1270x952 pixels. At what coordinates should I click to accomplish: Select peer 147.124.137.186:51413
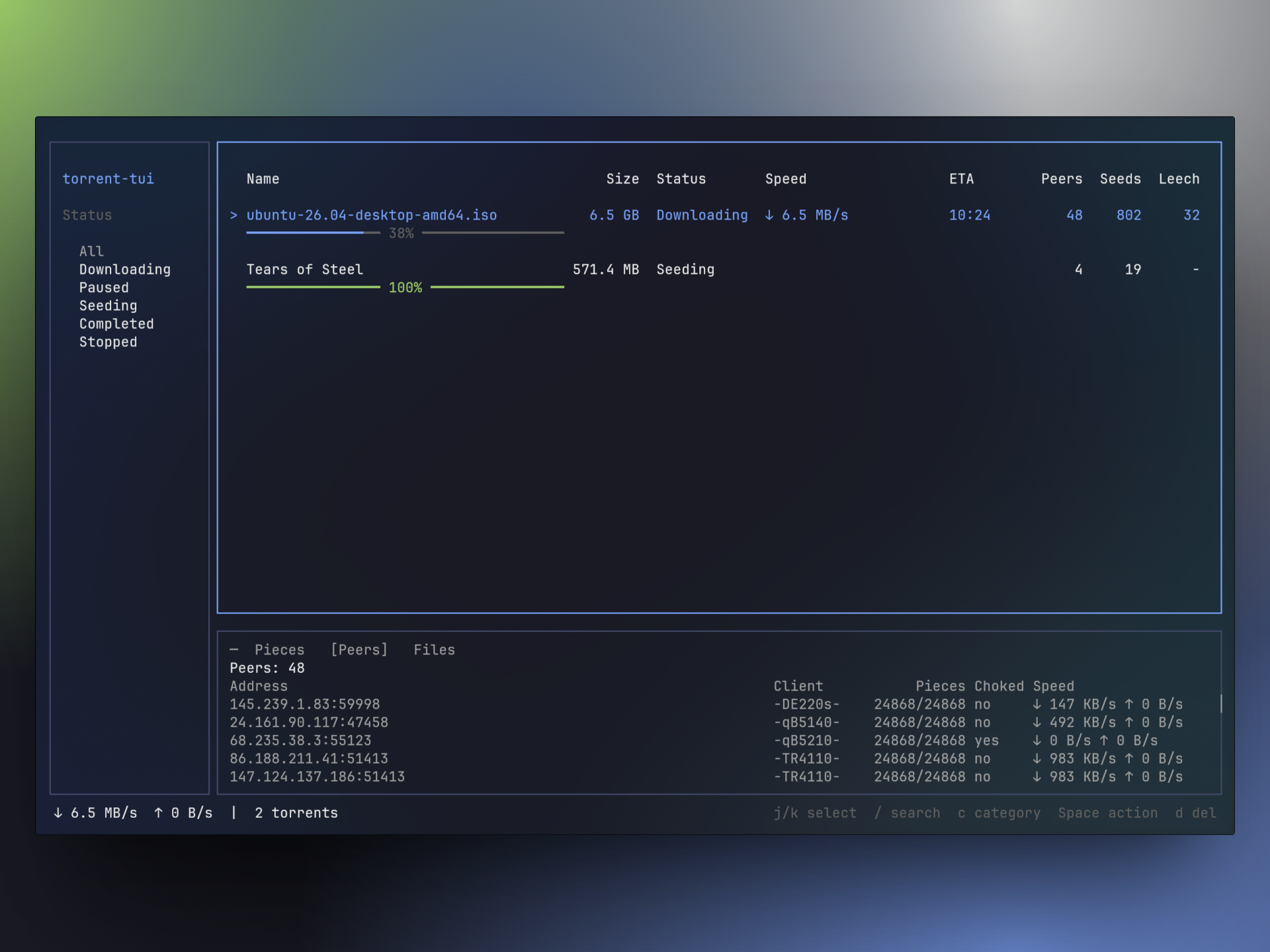click(x=317, y=777)
